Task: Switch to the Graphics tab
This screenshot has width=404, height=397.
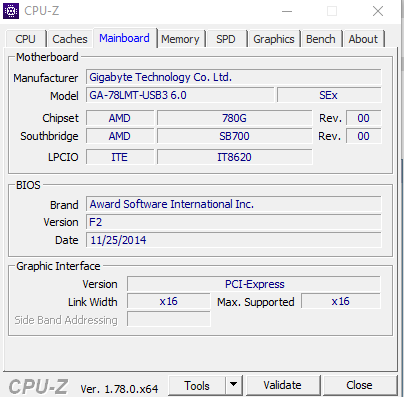Action: [x=274, y=39]
